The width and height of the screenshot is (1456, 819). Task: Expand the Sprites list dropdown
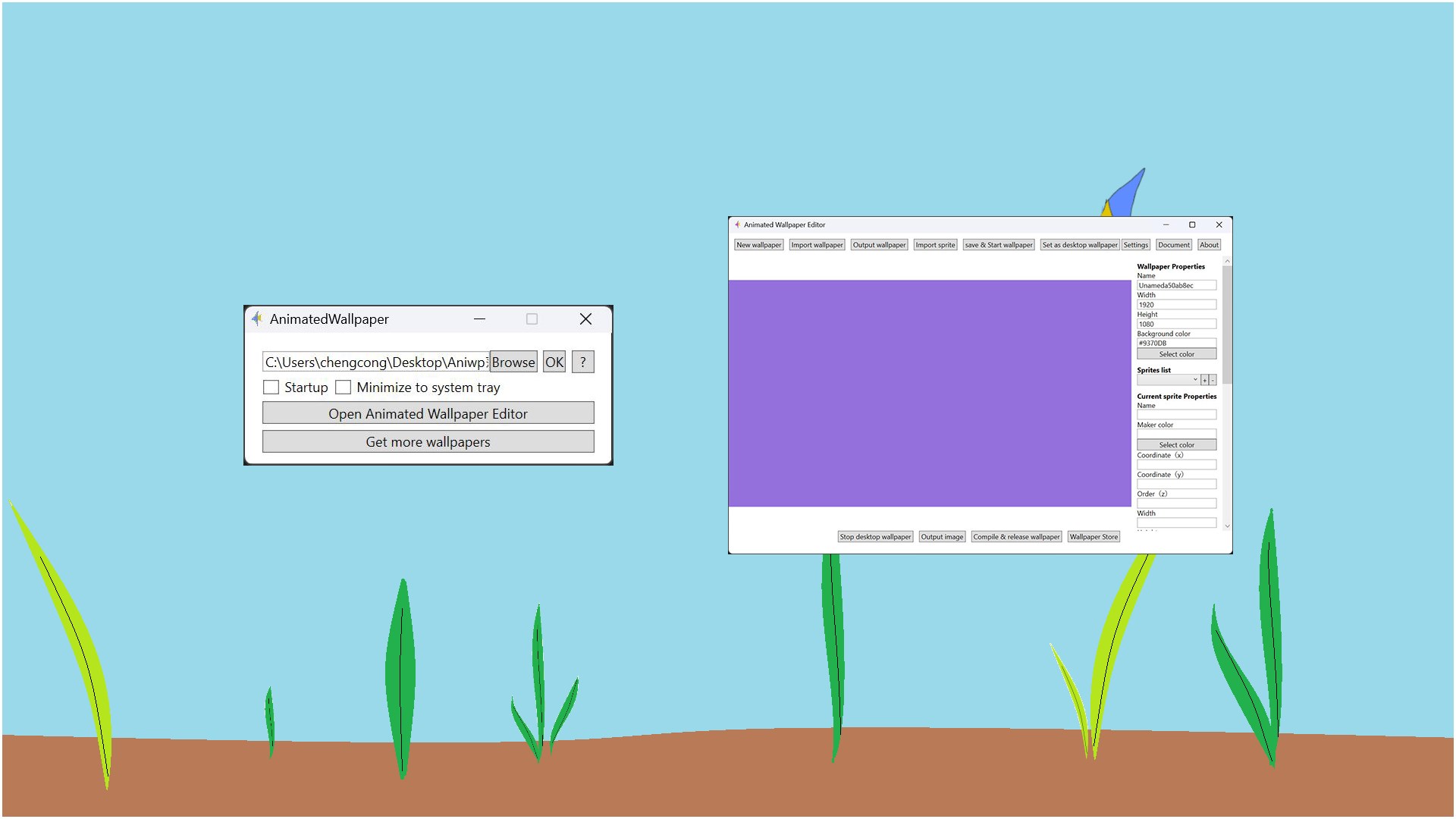[1195, 380]
